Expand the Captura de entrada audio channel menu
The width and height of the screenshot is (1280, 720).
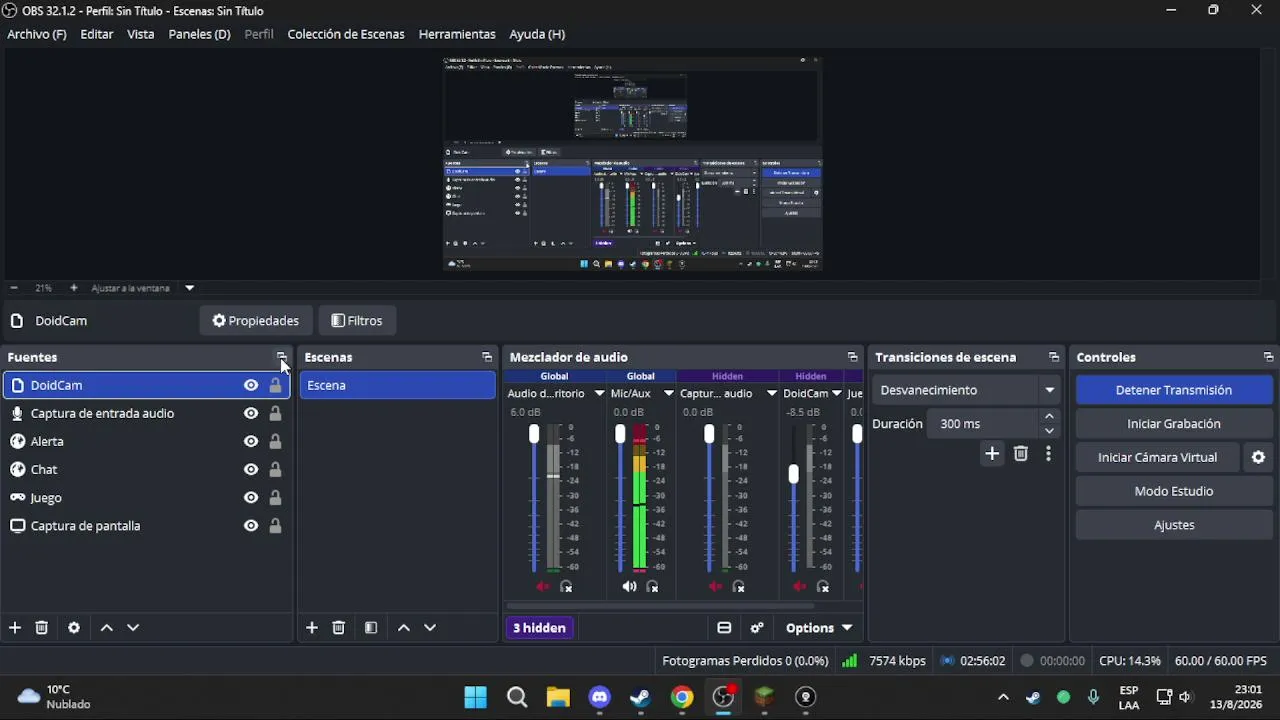(772, 393)
